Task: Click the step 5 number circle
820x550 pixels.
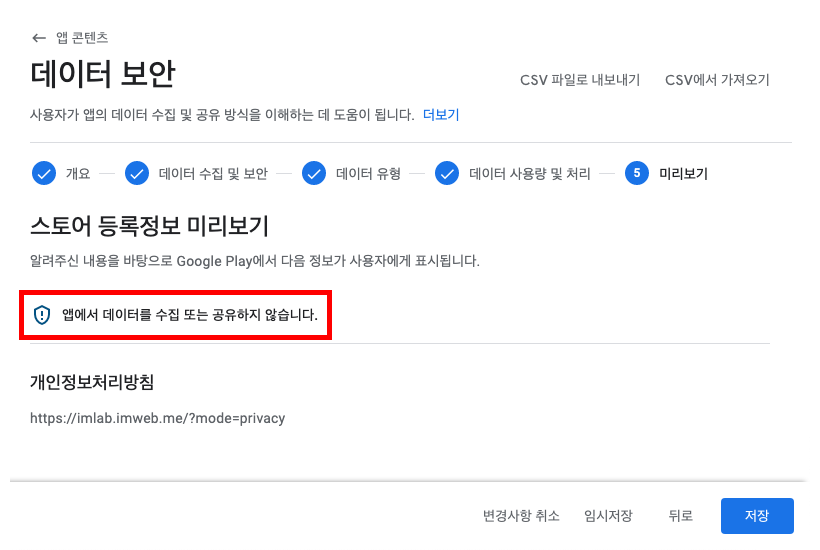Action: pyautogui.click(x=637, y=173)
